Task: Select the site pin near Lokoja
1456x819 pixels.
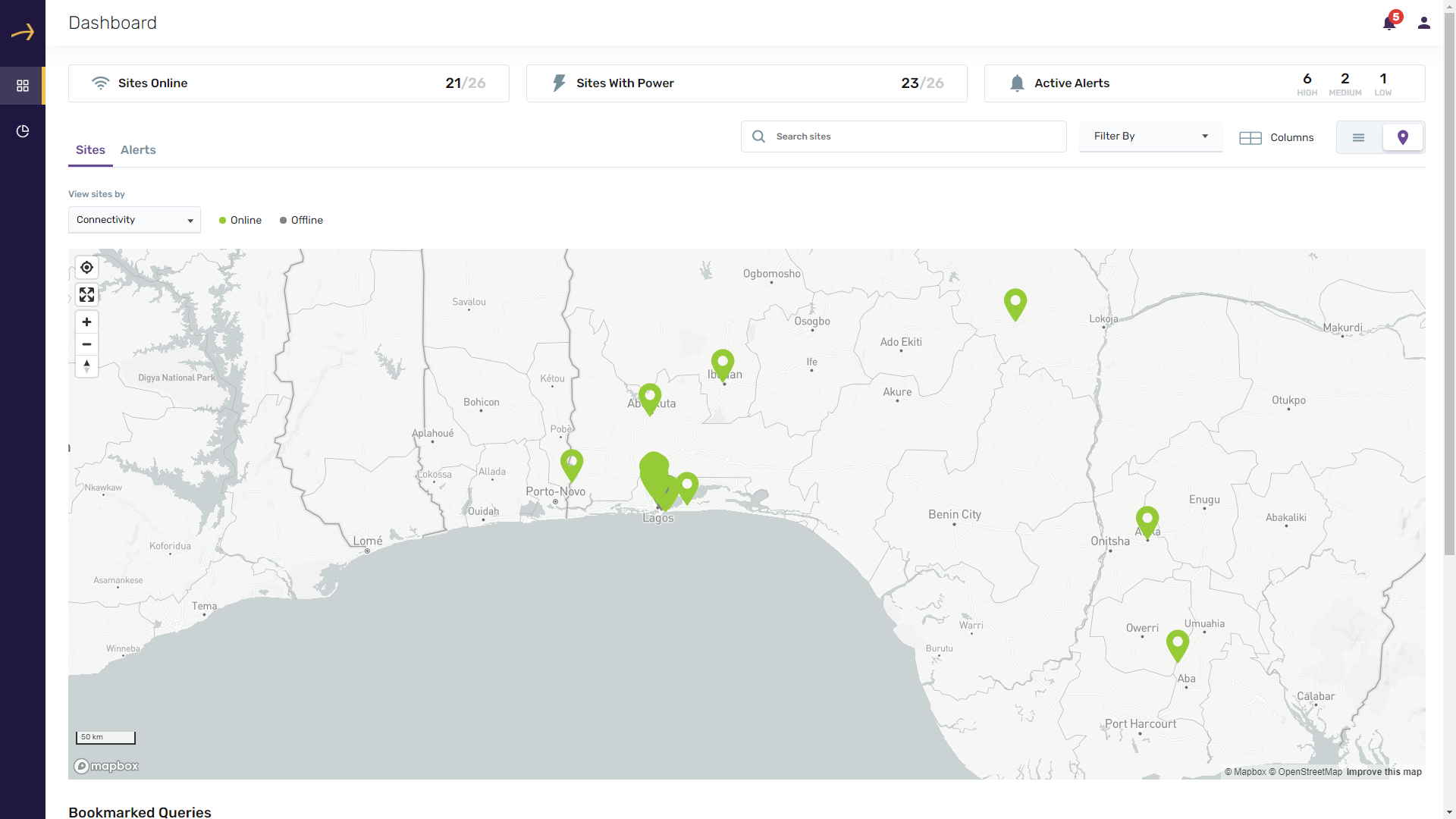Action: click(x=1015, y=304)
